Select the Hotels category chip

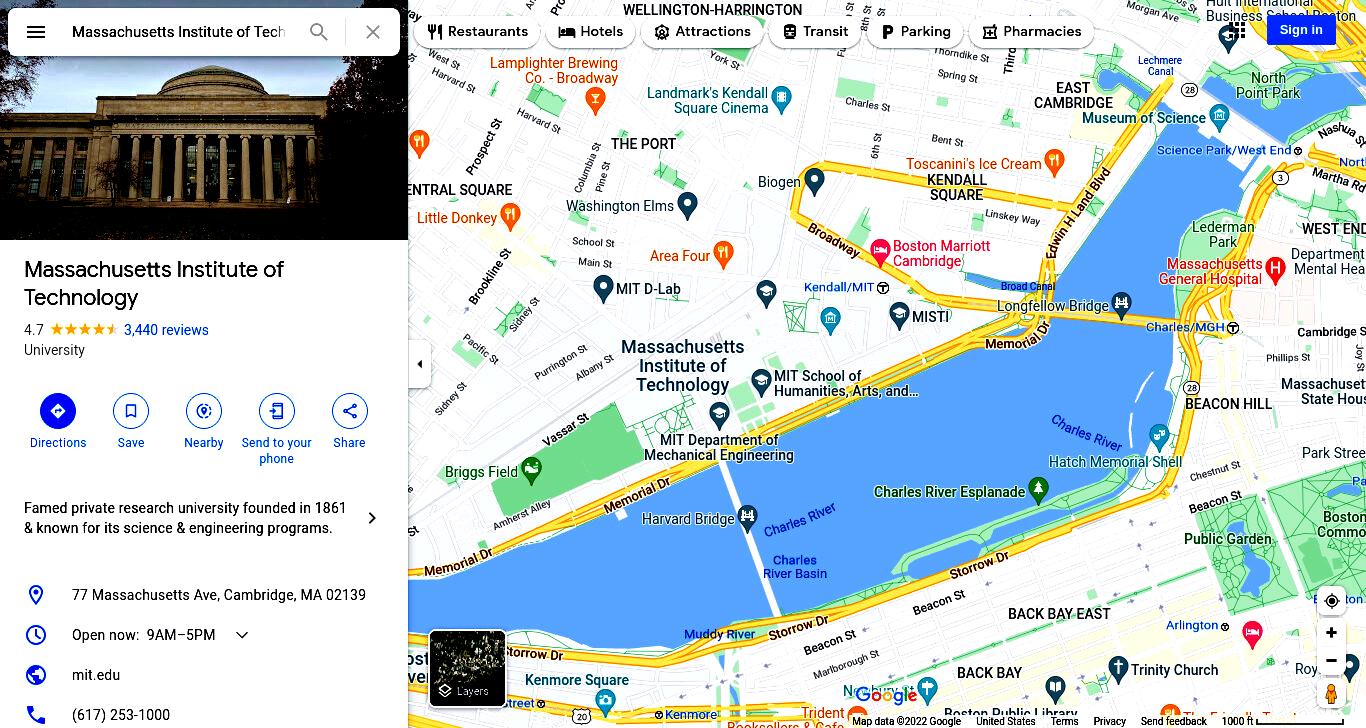point(591,32)
